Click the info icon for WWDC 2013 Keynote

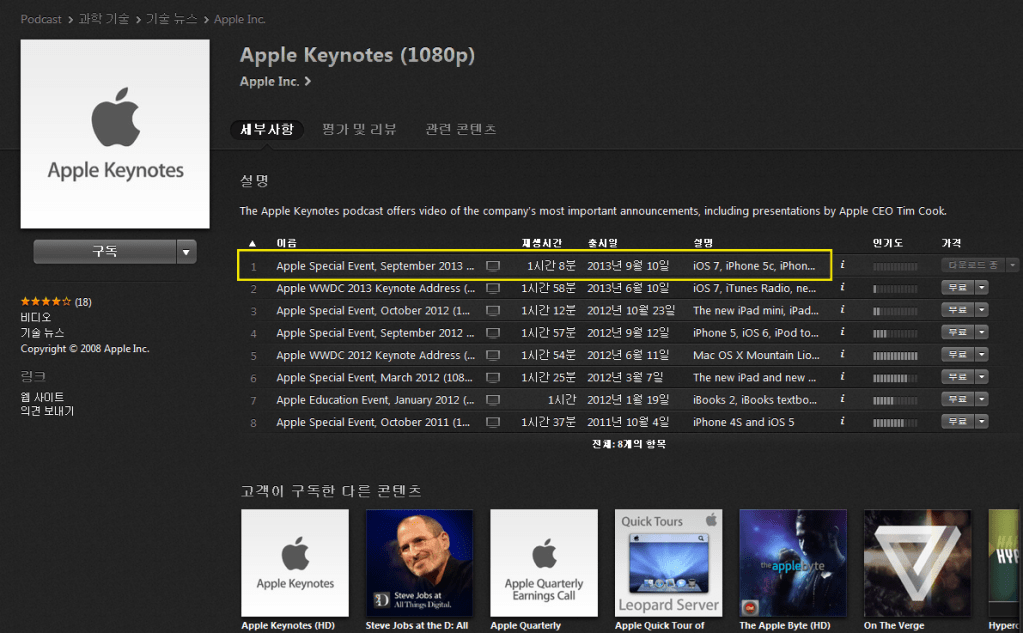[x=842, y=287]
